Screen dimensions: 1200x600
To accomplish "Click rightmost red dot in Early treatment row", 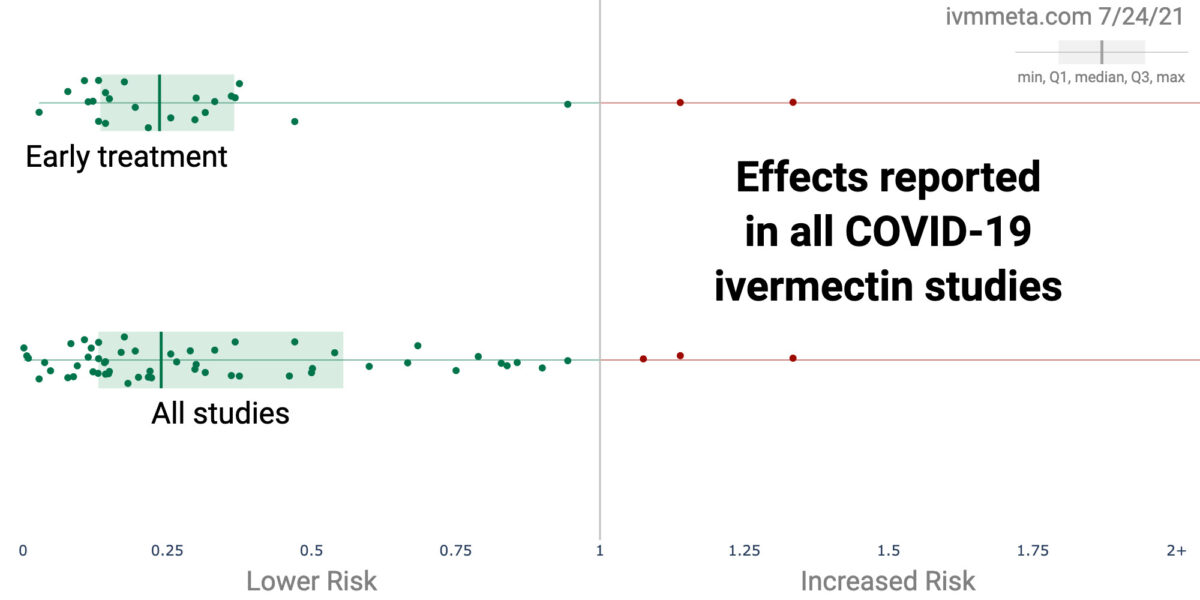I will [793, 102].
